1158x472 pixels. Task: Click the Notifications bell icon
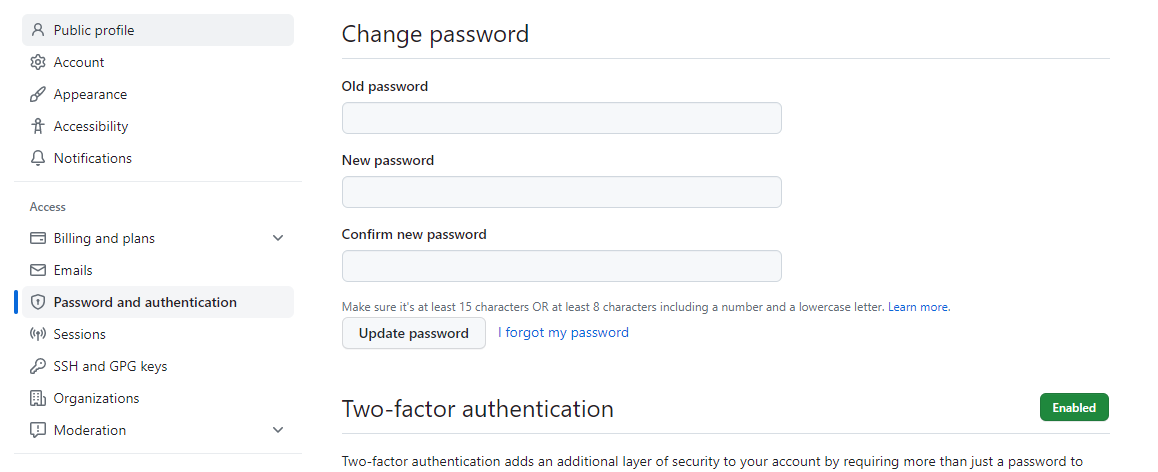tap(38, 158)
